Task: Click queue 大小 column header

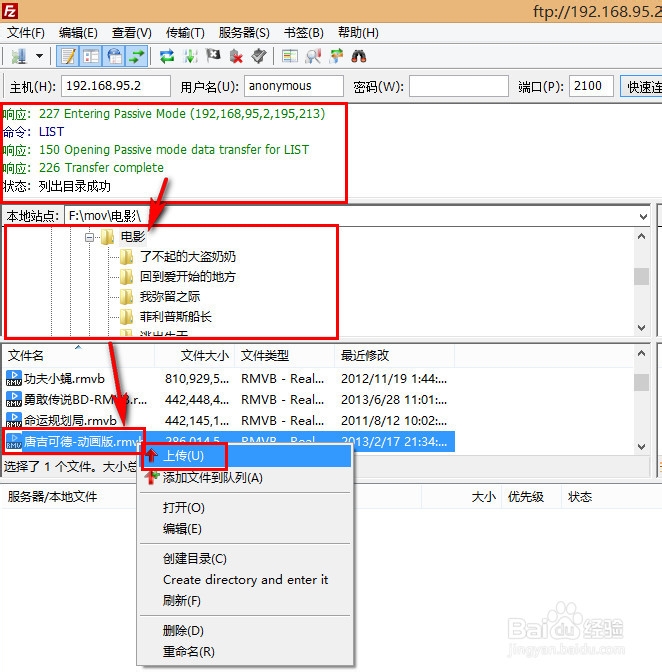Action: click(x=484, y=497)
